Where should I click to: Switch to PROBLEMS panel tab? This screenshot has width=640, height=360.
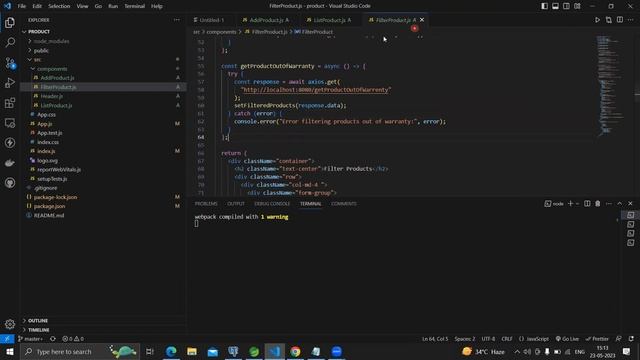pos(206,204)
